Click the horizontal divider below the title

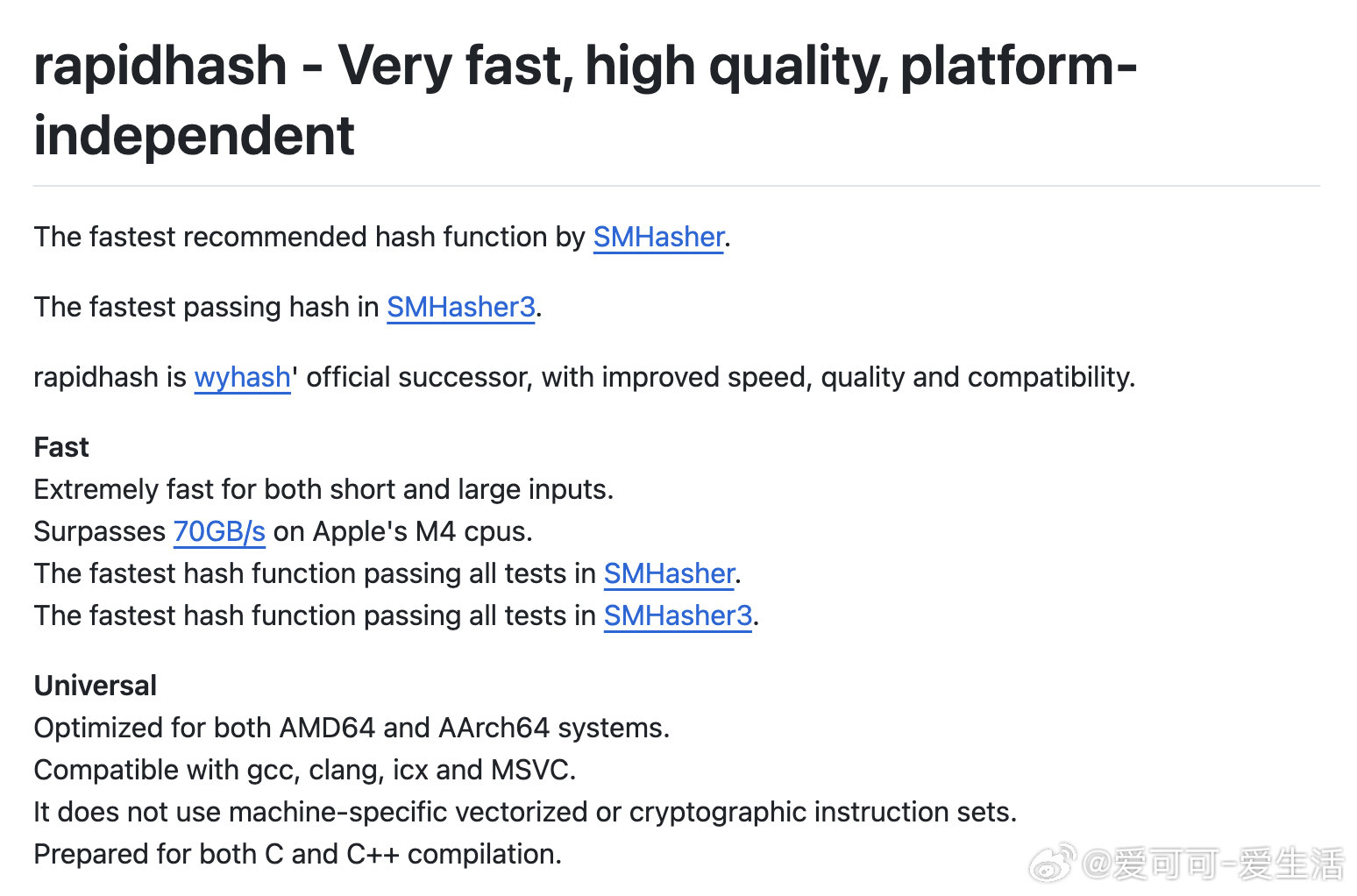pyautogui.click(x=677, y=186)
